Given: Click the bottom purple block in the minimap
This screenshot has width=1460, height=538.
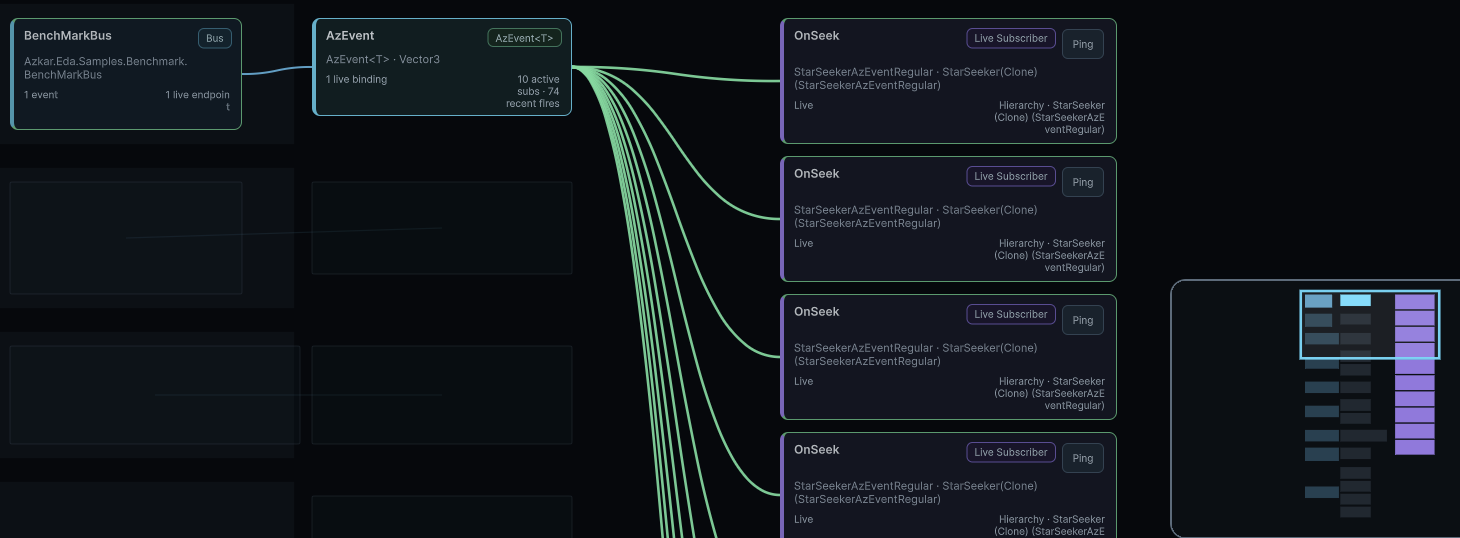Looking at the screenshot, I should (1414, 447).
